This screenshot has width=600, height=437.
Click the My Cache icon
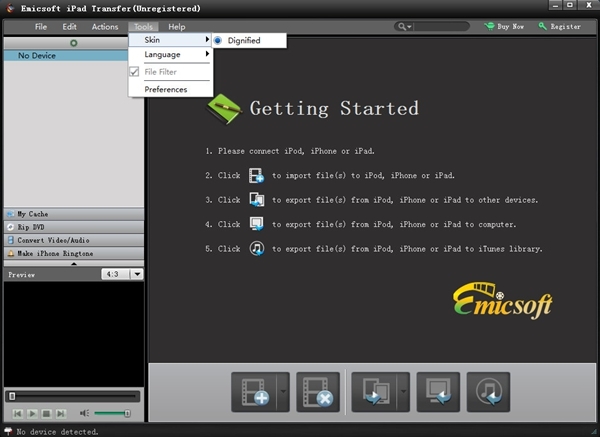(x=11, y=214)
